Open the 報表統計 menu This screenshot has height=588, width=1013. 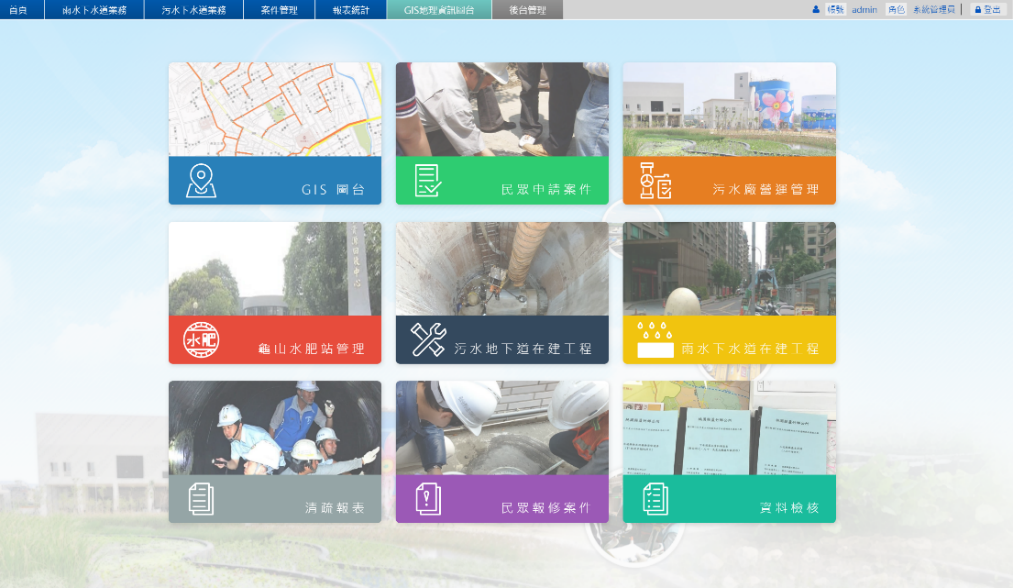[x=351, y=10]
